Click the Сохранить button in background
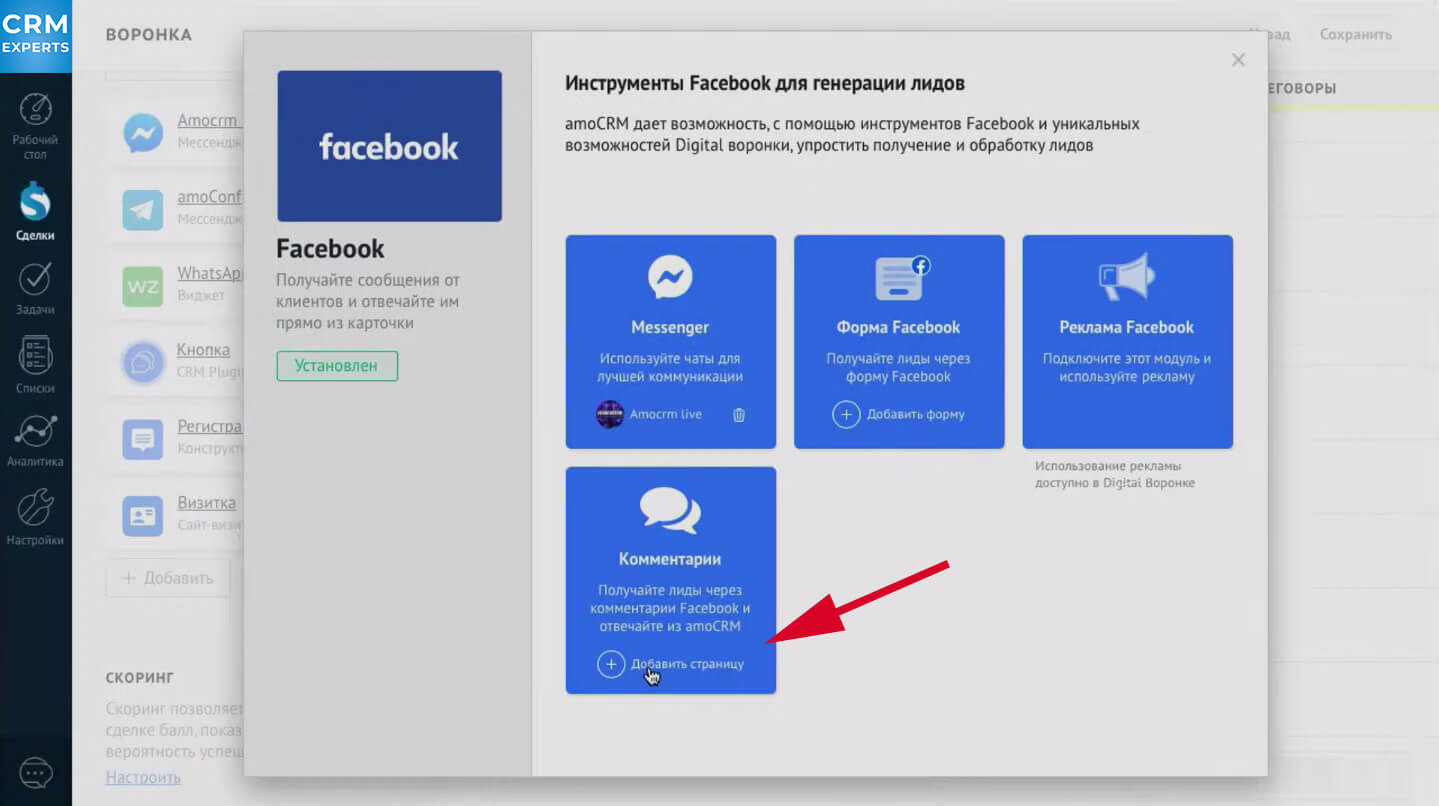Viewport: 1439px width, 806px height. [1356, 34]
